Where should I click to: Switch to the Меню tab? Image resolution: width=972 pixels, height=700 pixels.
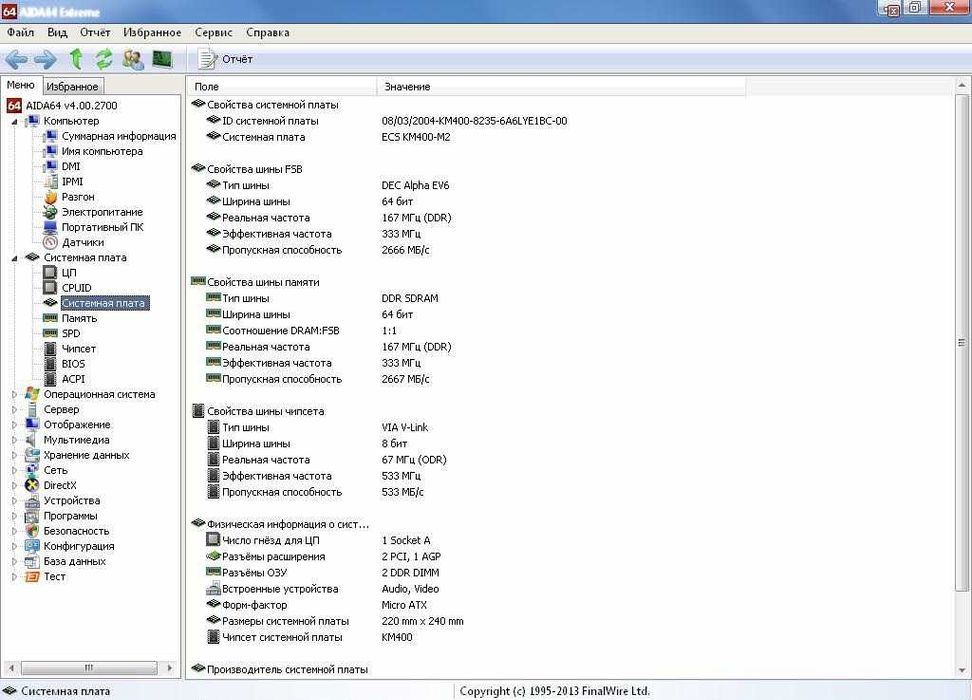point(20,85)
